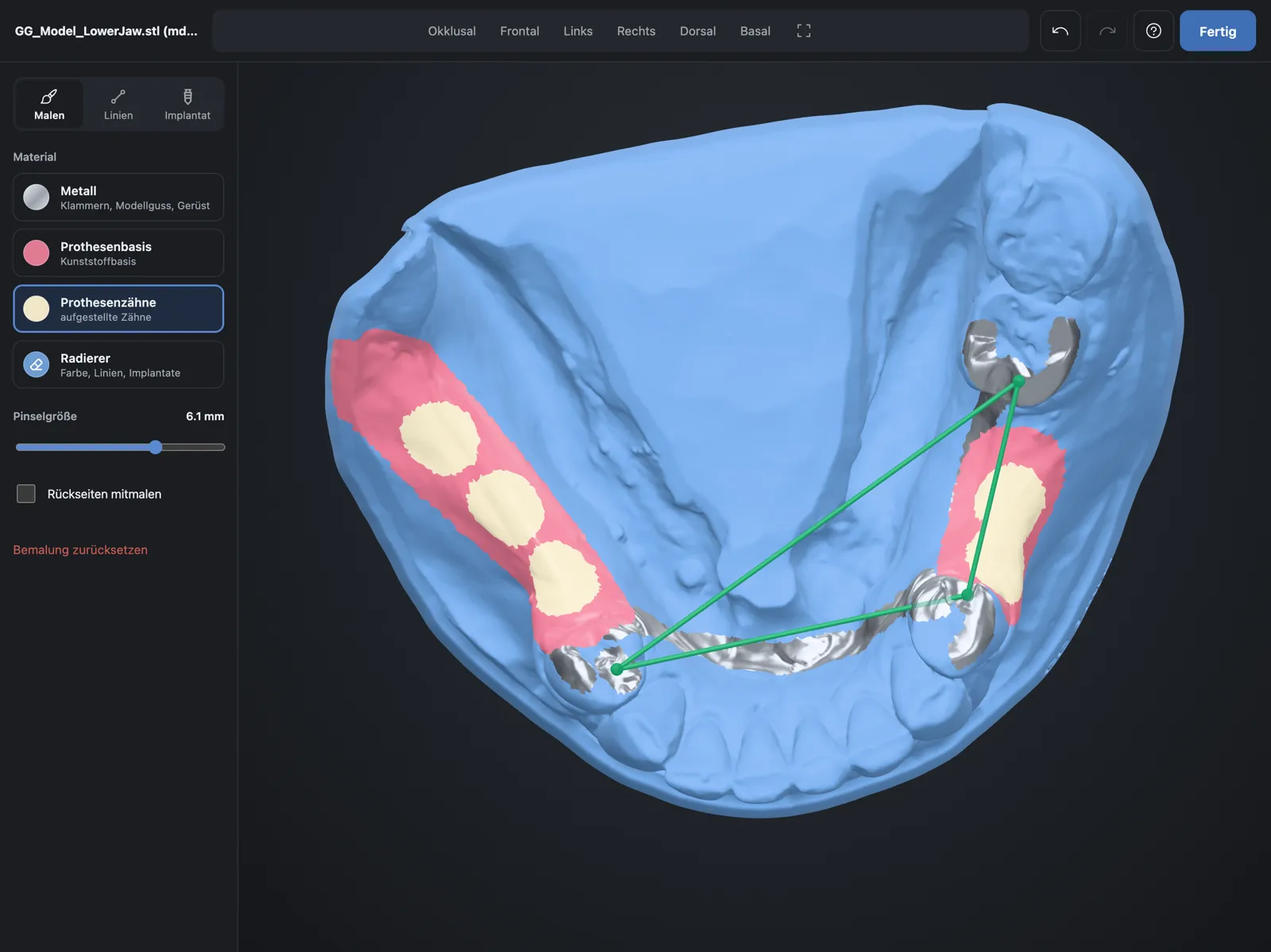The height and width of the screenshot is (952, 1271).
Task: Activate the Radierer eraser tool
Action: pyautogui.click(x=118, y=364)
